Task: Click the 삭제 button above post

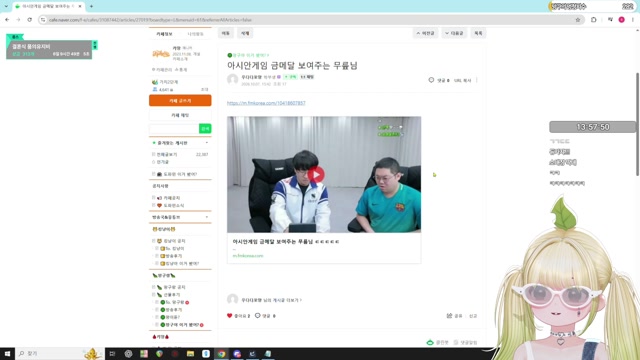Action: tap(245, 33)
